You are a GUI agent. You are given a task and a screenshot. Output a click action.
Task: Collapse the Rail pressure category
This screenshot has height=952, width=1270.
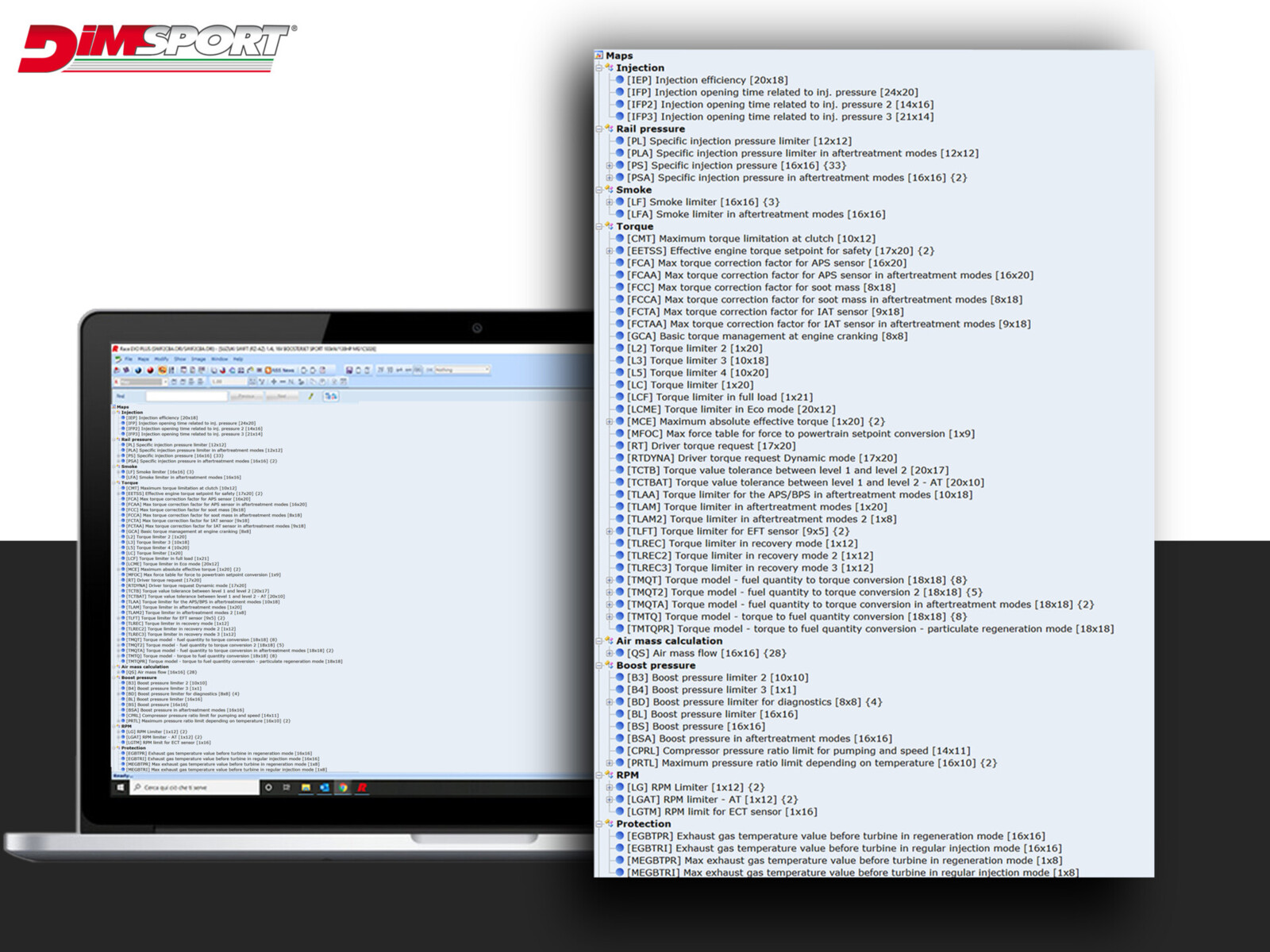coord(599,129)
